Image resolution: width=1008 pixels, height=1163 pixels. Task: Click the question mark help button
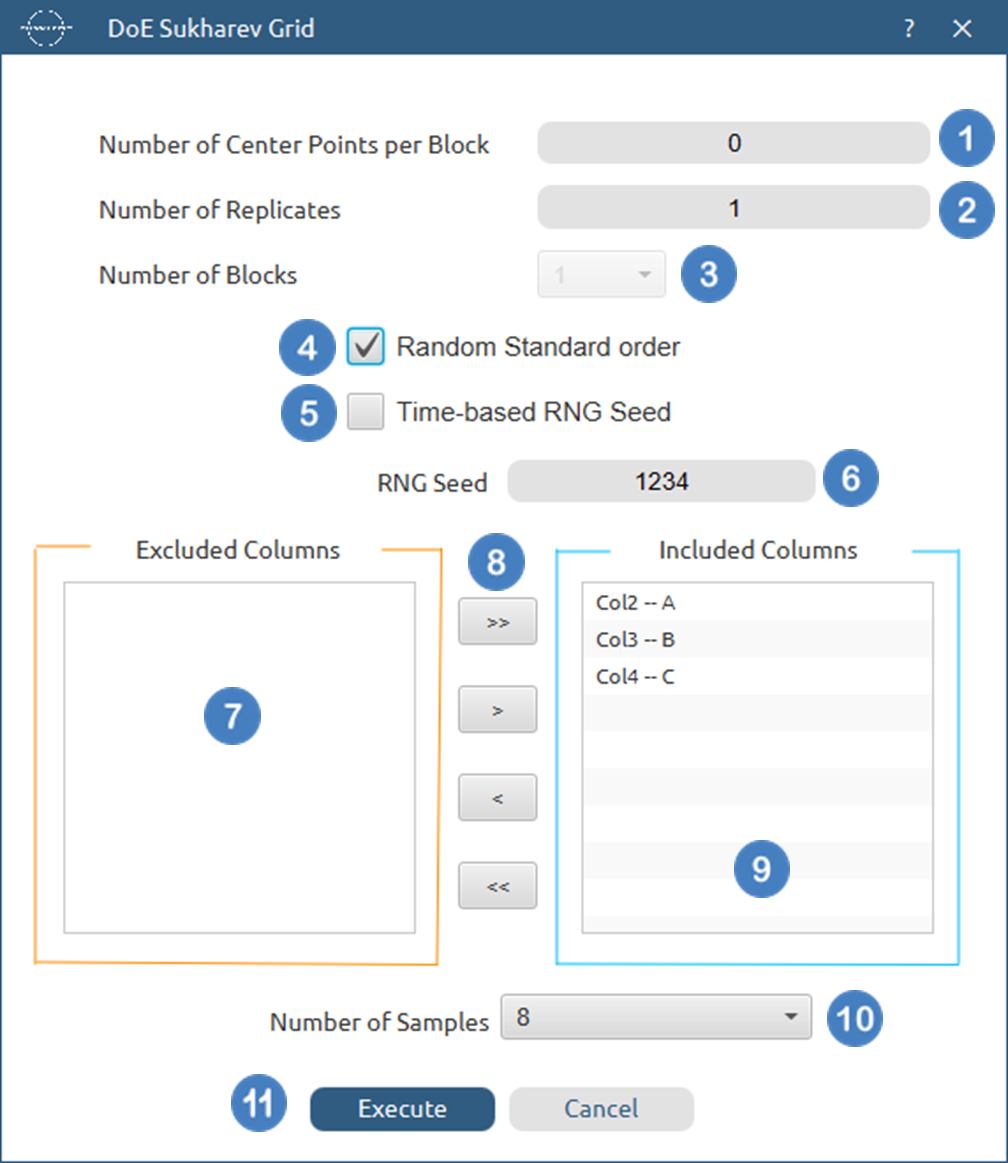(908, 29)
